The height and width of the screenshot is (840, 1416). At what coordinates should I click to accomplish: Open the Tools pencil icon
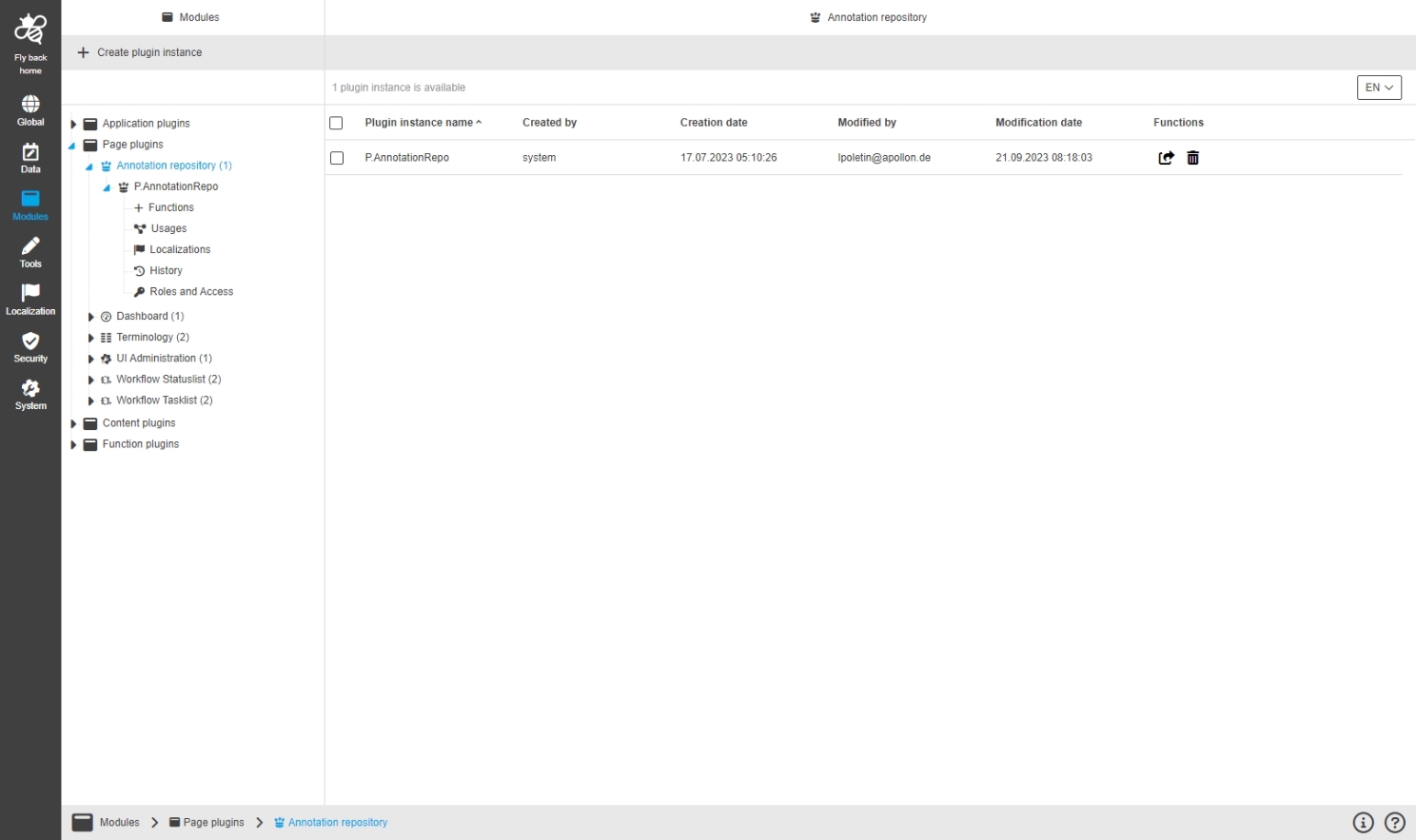click(x=30, y=246)
